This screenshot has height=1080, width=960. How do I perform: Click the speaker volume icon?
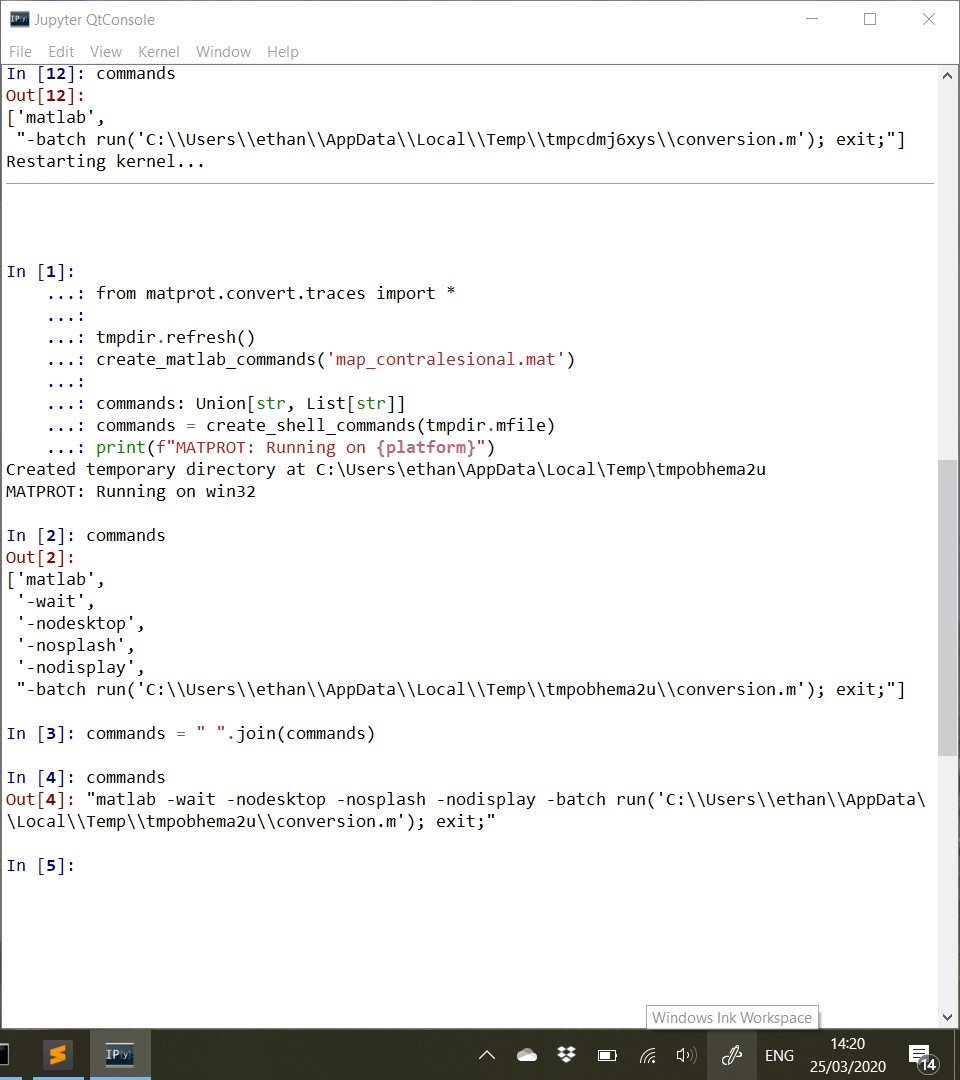point(687,1054)
